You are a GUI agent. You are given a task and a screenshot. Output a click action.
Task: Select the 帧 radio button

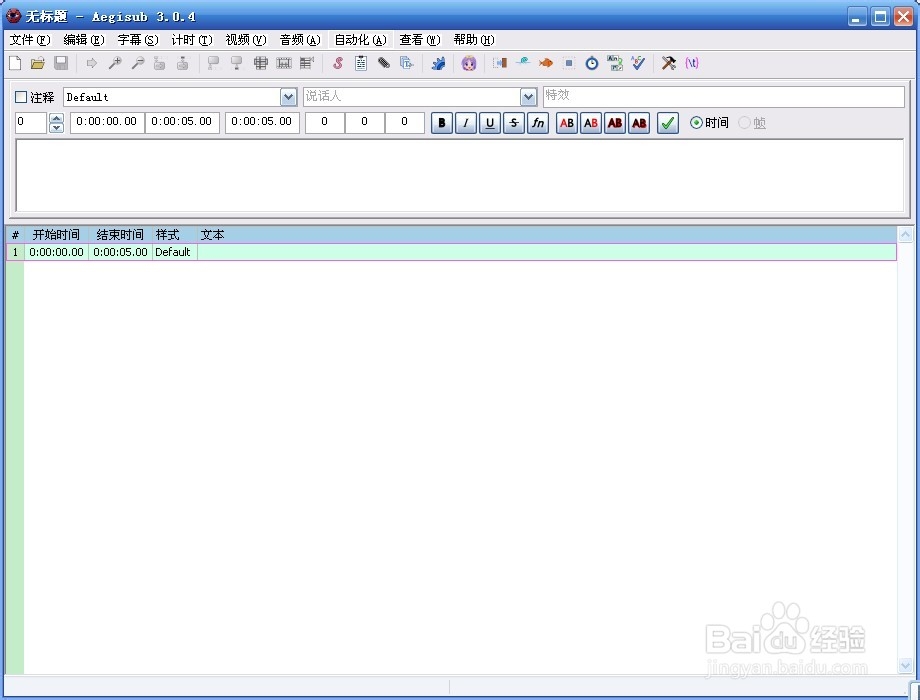click(x=744, y=123)
